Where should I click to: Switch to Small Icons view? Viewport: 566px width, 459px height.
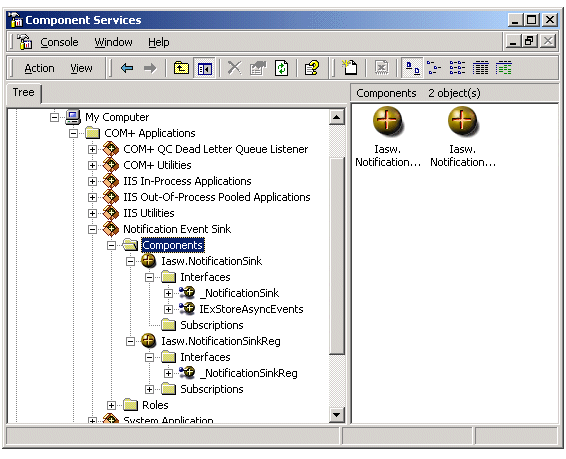pos(434,68)
